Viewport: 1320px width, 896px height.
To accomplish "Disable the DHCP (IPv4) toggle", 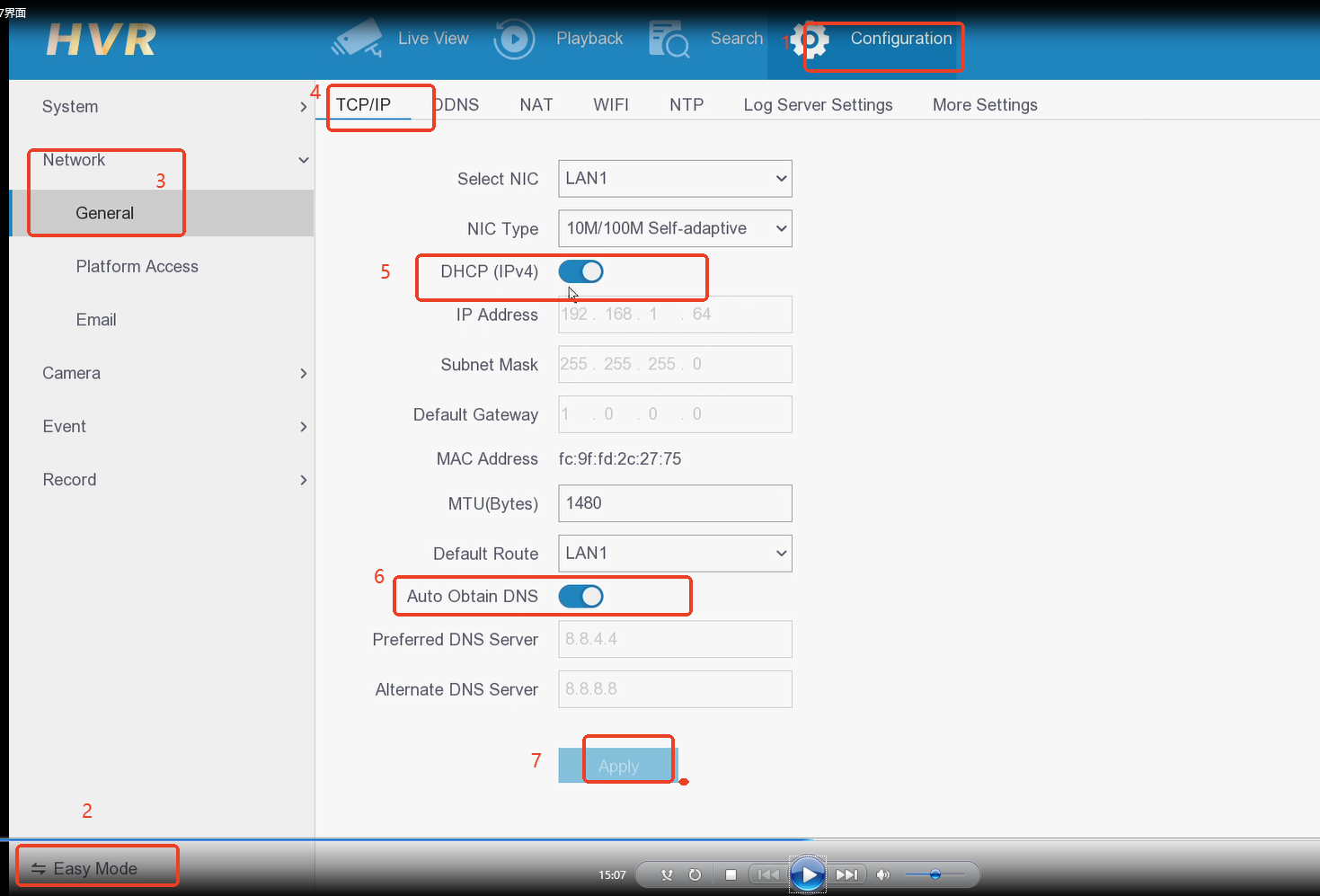I will click(x=581, y=271).
